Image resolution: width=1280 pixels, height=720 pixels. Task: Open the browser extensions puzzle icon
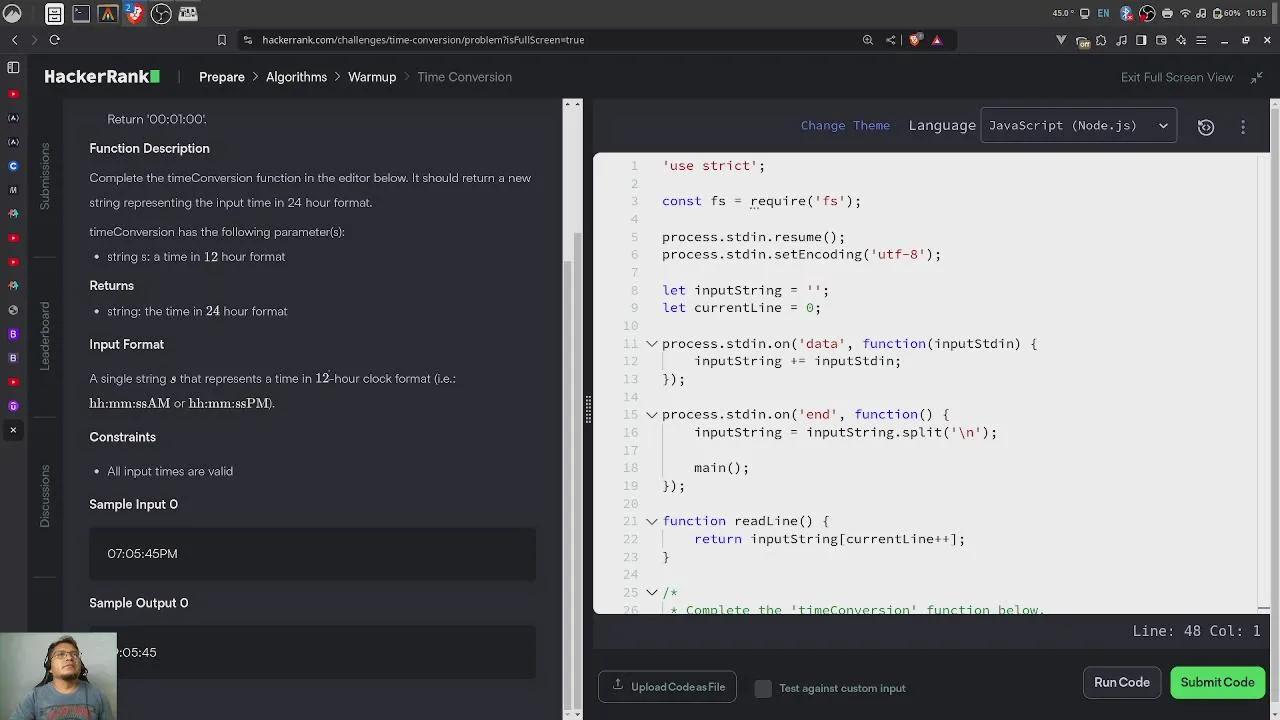tap(1101, 40)
